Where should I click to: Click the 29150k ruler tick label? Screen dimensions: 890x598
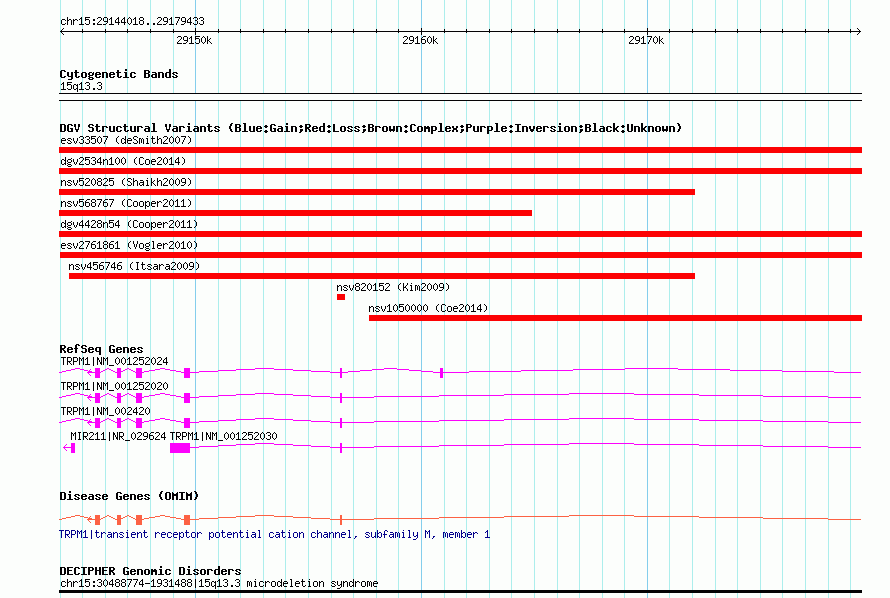(x=194, y=40)
